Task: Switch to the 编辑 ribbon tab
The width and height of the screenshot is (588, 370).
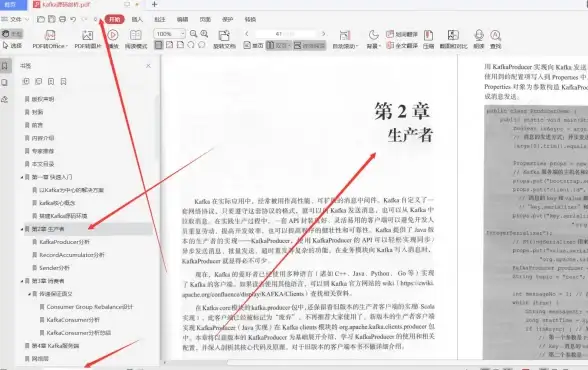Action: (x=182, y=19)
